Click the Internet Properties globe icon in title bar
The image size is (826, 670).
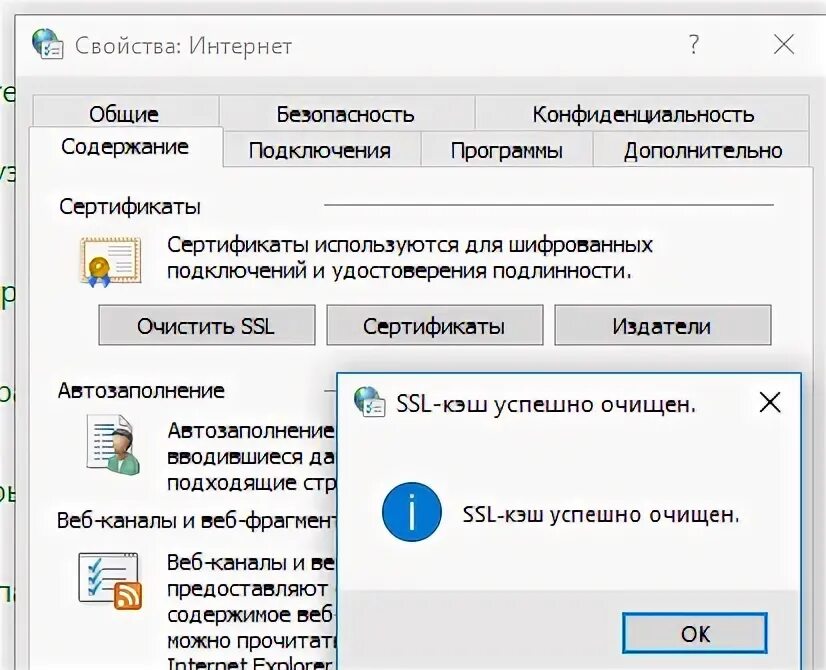tap(47, 44)
